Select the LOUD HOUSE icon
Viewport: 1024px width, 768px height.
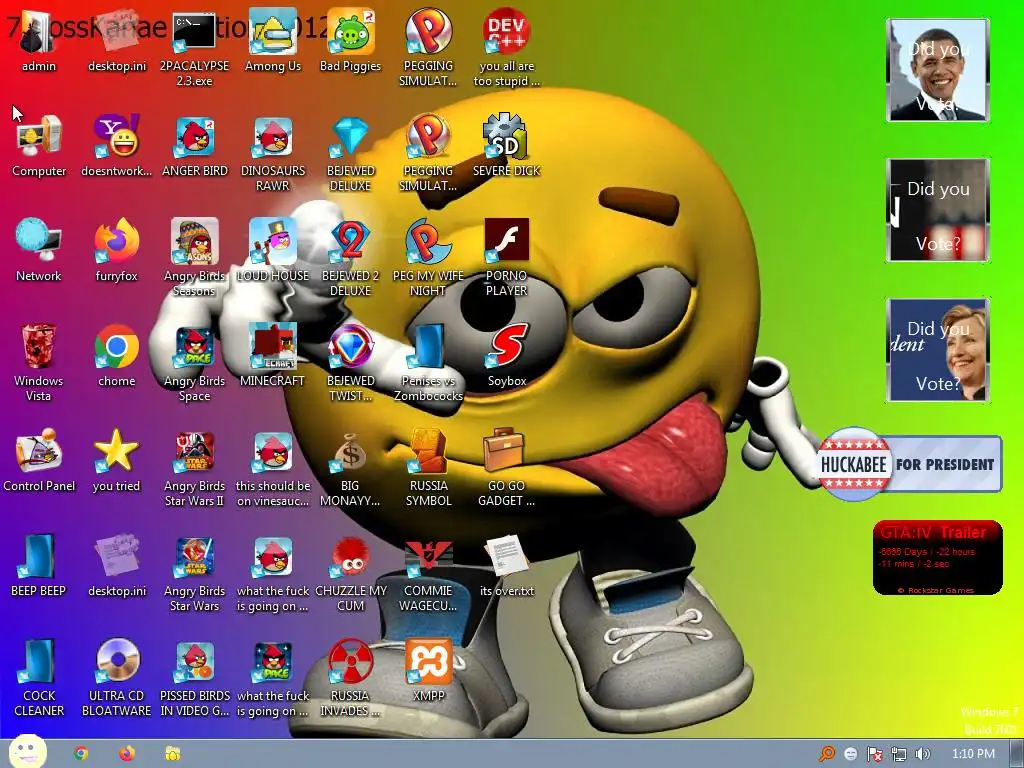[x=272, y=242]
